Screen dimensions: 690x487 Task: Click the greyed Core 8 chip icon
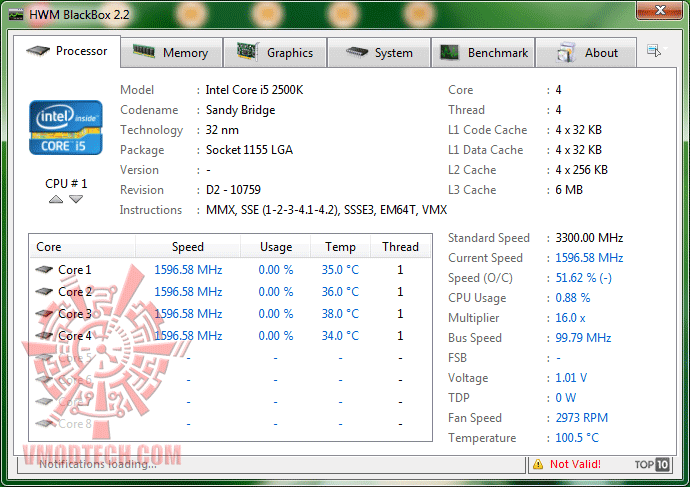(x=44, y=423)
